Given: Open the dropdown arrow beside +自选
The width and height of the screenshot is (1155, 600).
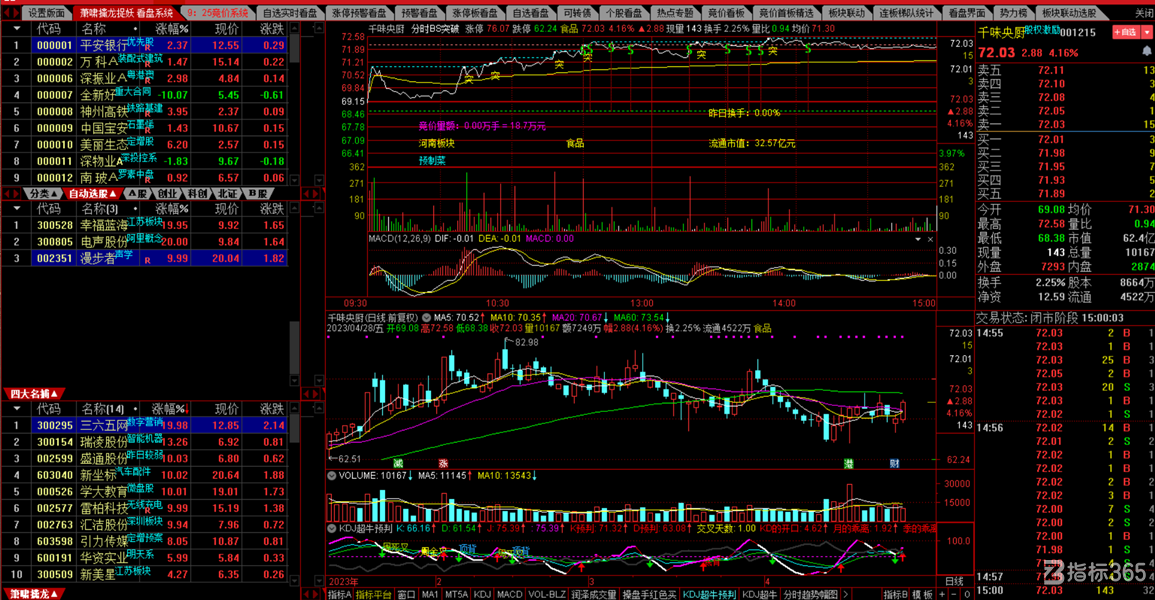Looking at the screenshot, I should pos(1147,32).
